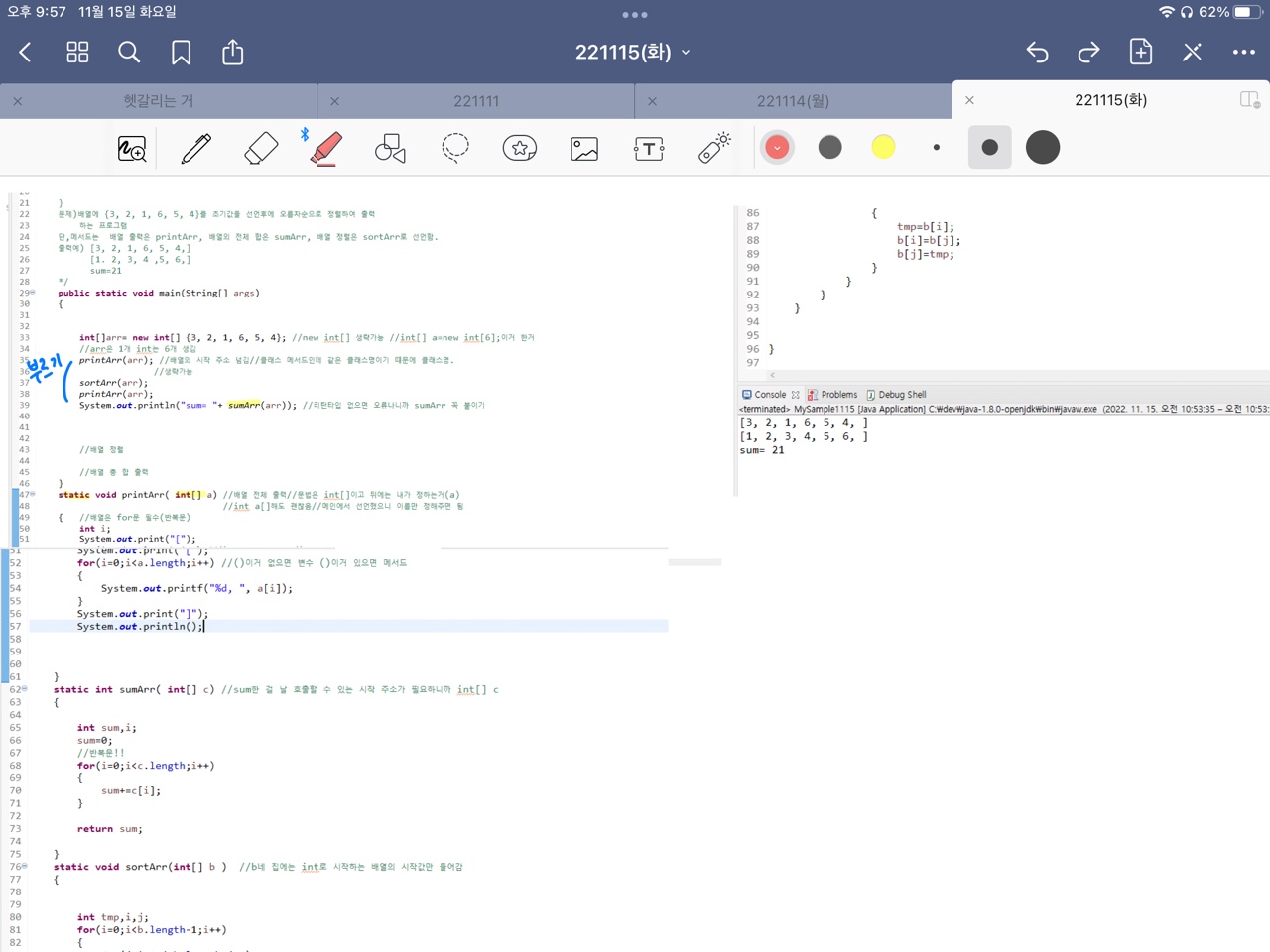Toggle read-only pen-crossed mode

pos(1193,53)
